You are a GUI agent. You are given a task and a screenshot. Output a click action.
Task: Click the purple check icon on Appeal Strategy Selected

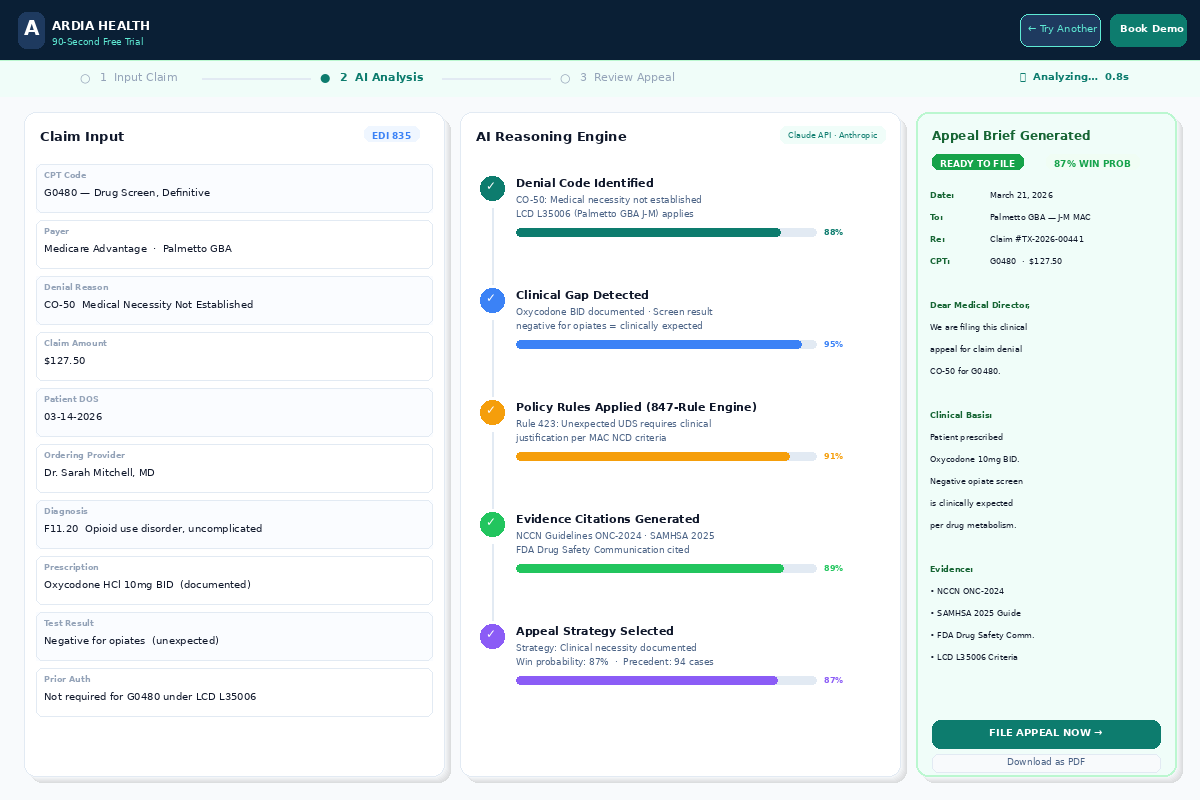click(491, 635)
